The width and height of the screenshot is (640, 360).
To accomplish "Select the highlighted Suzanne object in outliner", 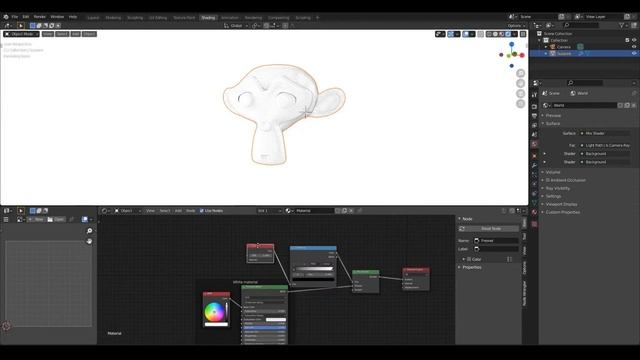I will pyautogui.click(x=564, y=53).
